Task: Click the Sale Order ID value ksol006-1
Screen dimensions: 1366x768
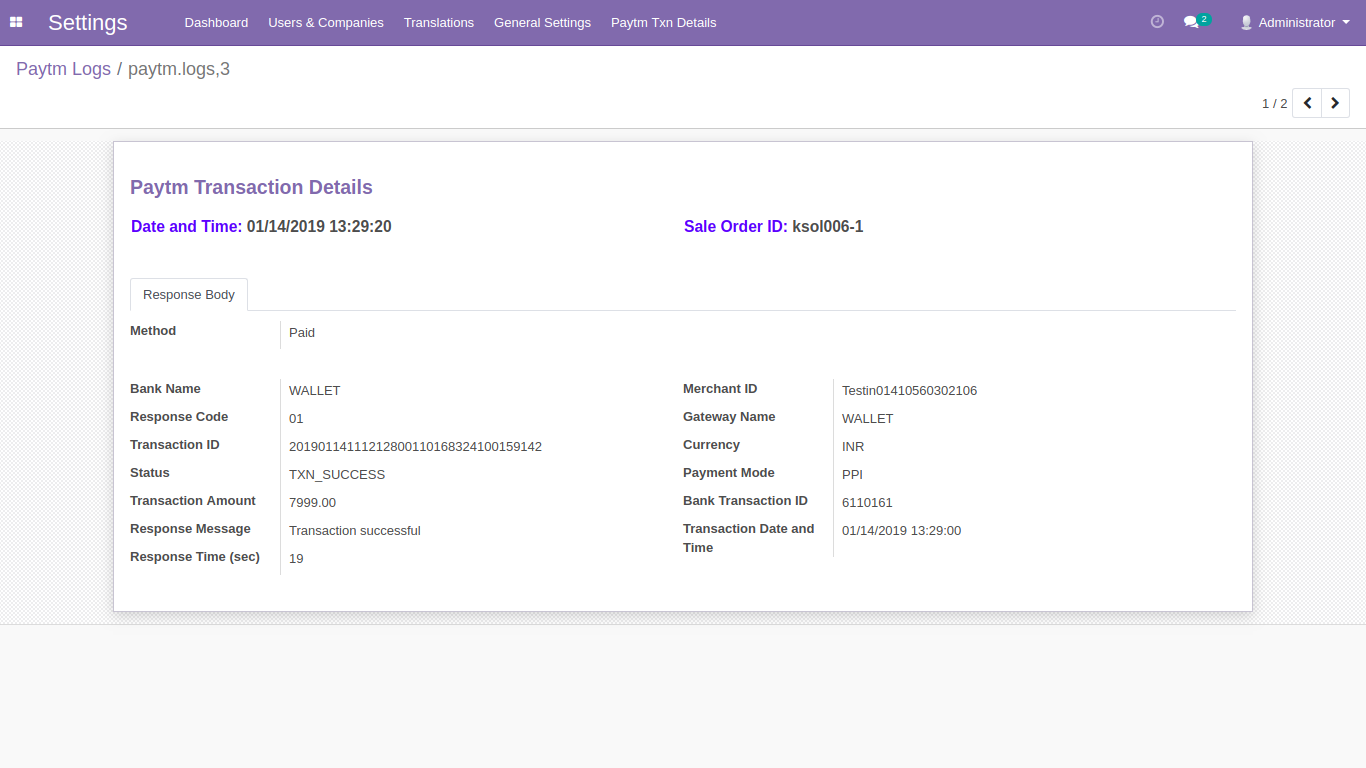Action: tap(827, 227)
